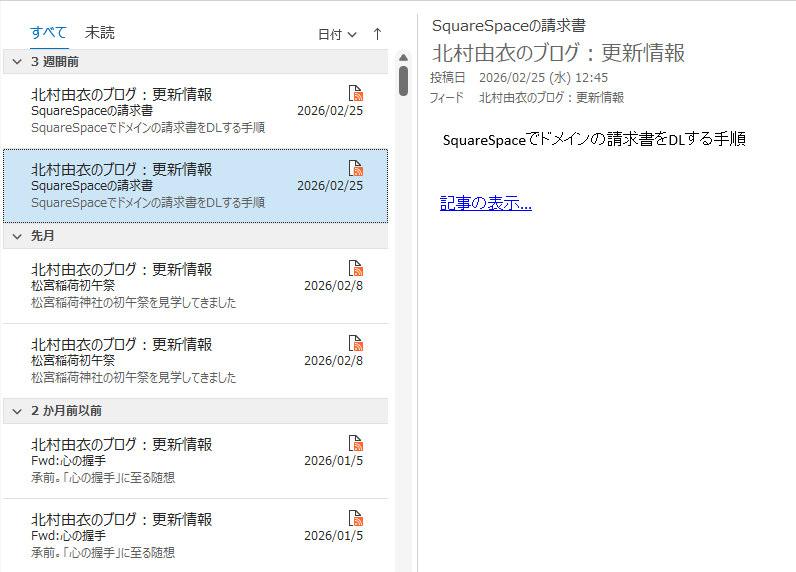Select the first Fwd:心の握手 subject line
The image size is (796, 572).
pos(69,461)
